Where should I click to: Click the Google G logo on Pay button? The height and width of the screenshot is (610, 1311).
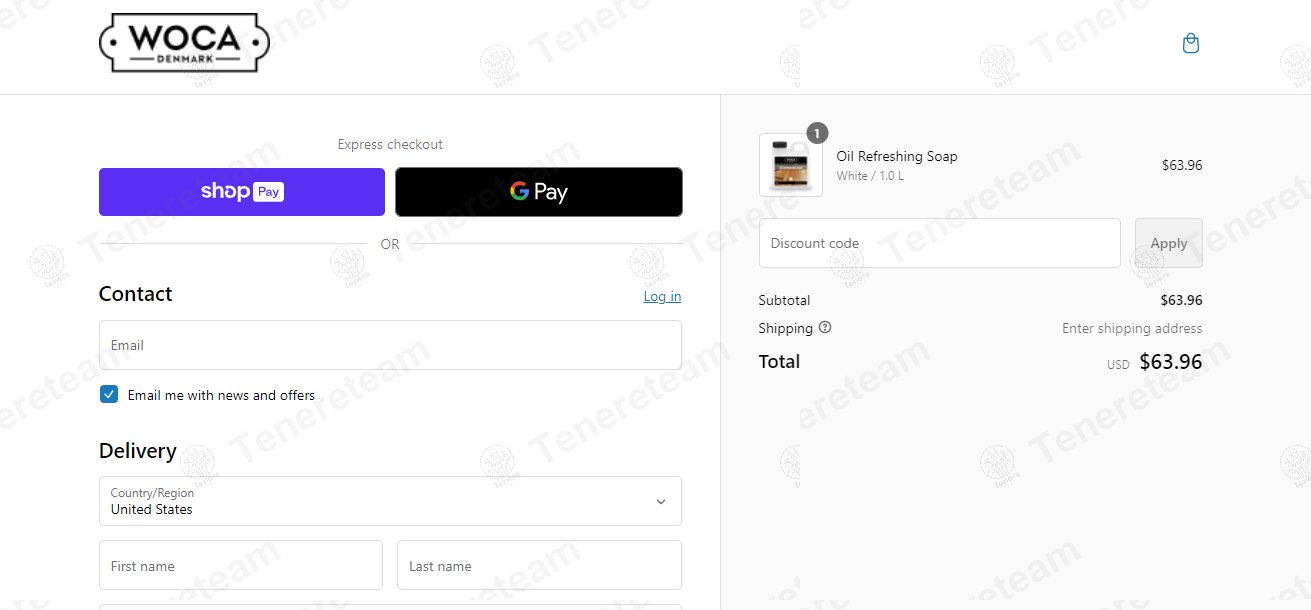[519, 191]
